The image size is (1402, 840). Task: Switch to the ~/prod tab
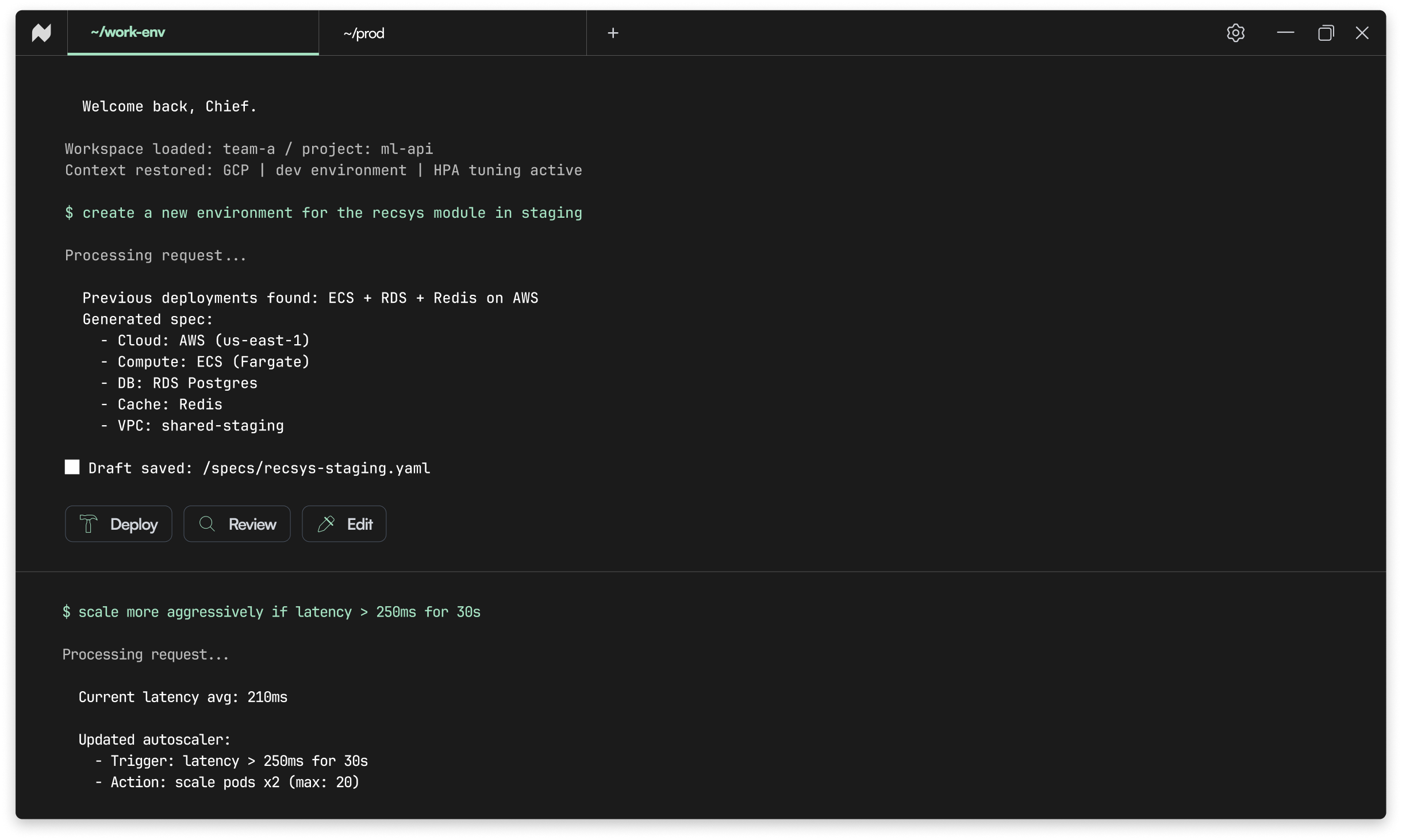pyautogui.click(x=364, y=33)
